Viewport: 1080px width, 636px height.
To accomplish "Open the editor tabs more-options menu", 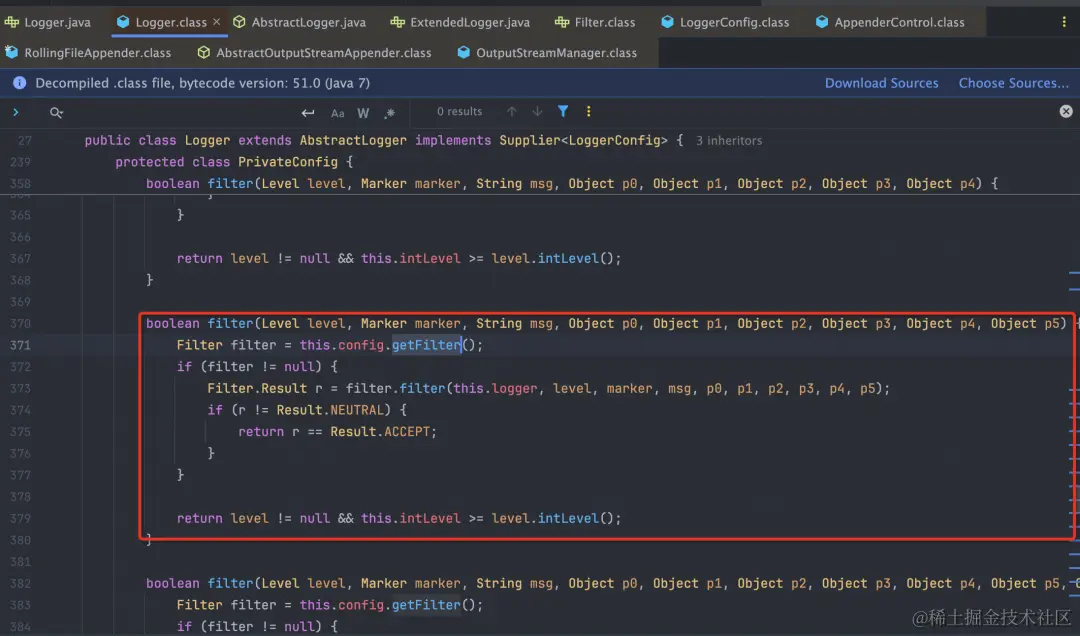I will tap(1064, 22).
